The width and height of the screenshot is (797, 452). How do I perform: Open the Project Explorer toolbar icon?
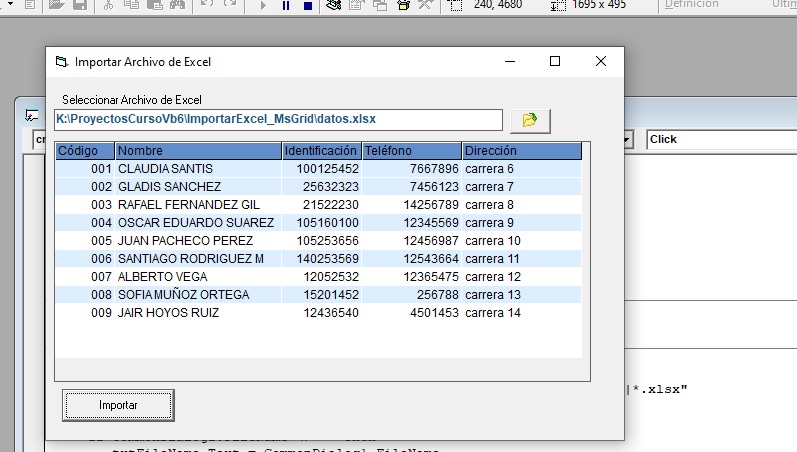[334, 6]
